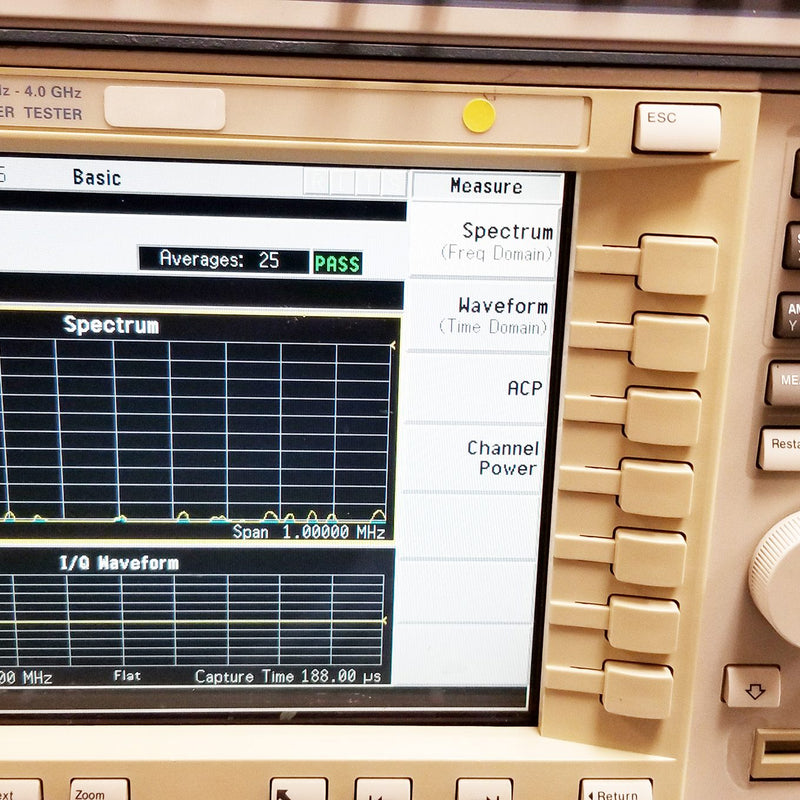Push the physical softkey beside Spectrum (Freq Domain)
This screenshot has width=800, height=800.
[678, 265]
